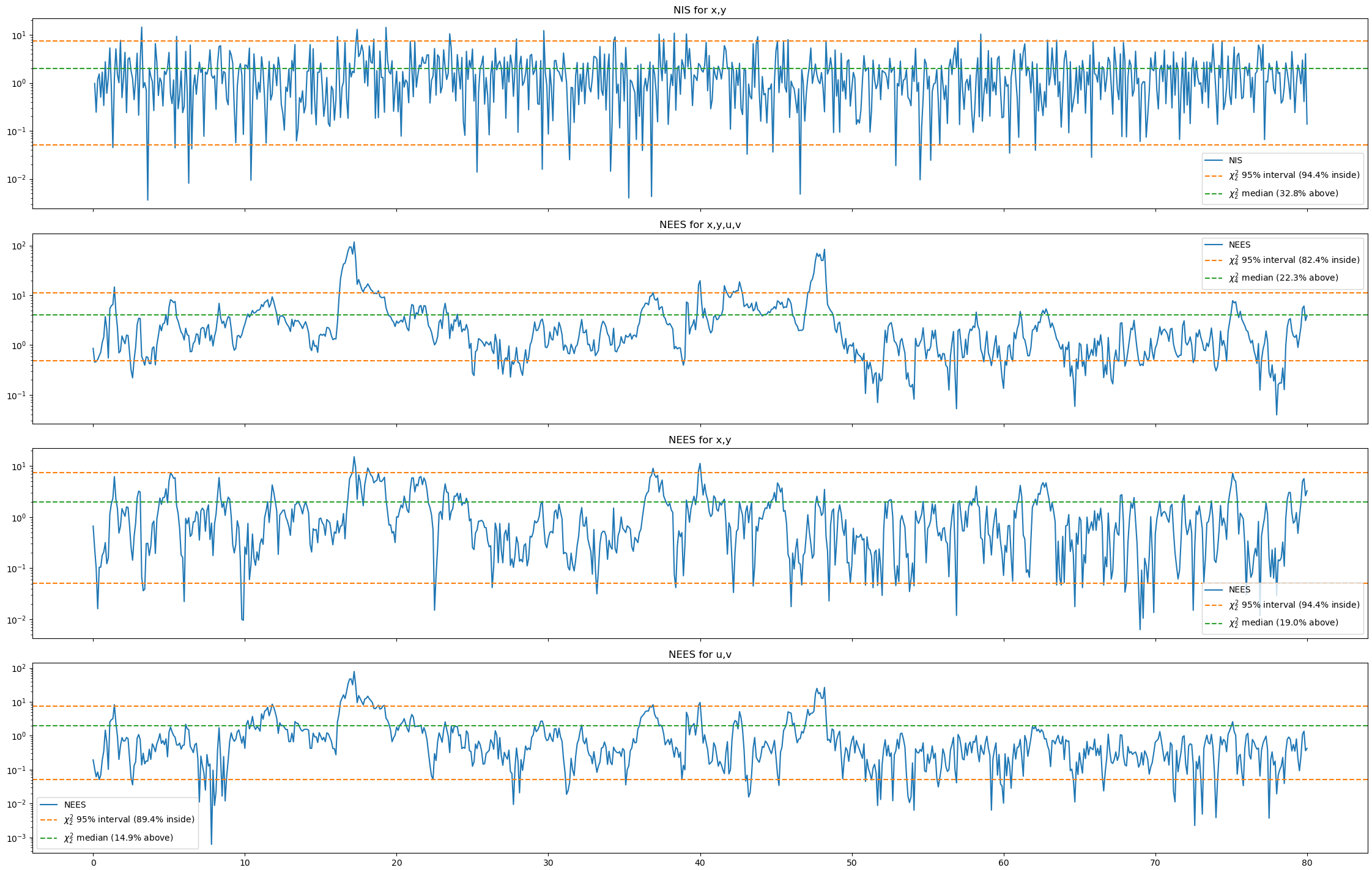Click x-axis tick label 40 at bottom
Screen dimensions: 1372x870
click(x=700, y=863)
